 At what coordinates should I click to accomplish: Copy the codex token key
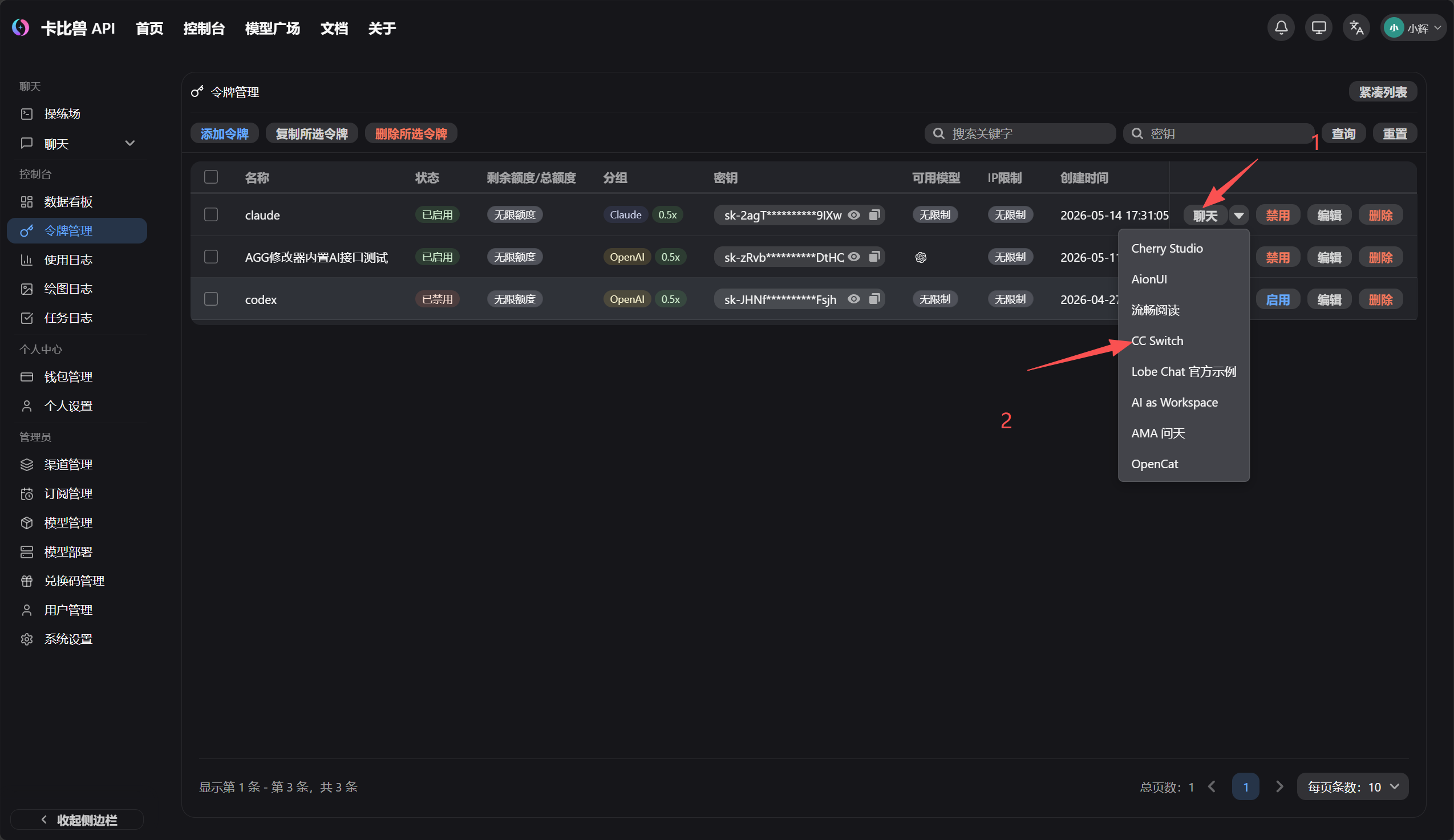click(874, 299)
